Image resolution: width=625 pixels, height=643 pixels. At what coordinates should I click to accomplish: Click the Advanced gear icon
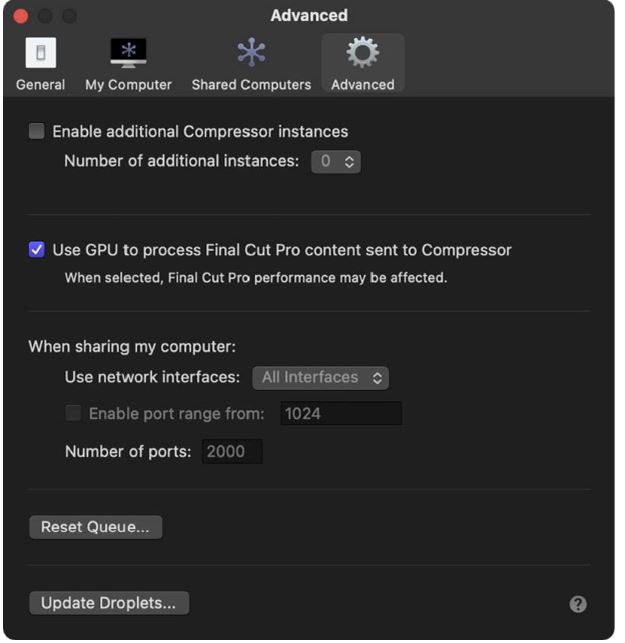[x=362, y=53]
